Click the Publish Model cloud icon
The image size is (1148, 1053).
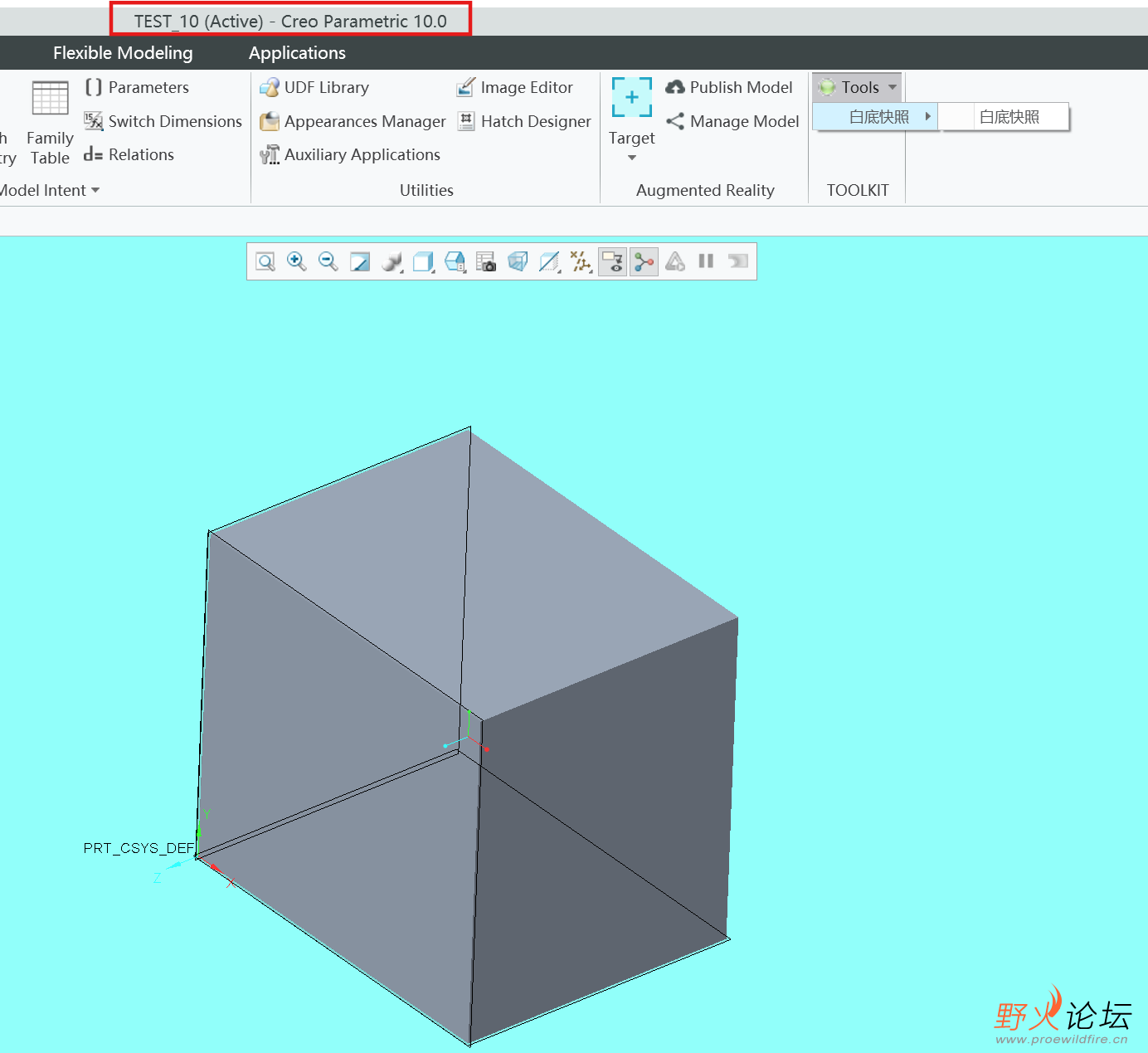675,87
